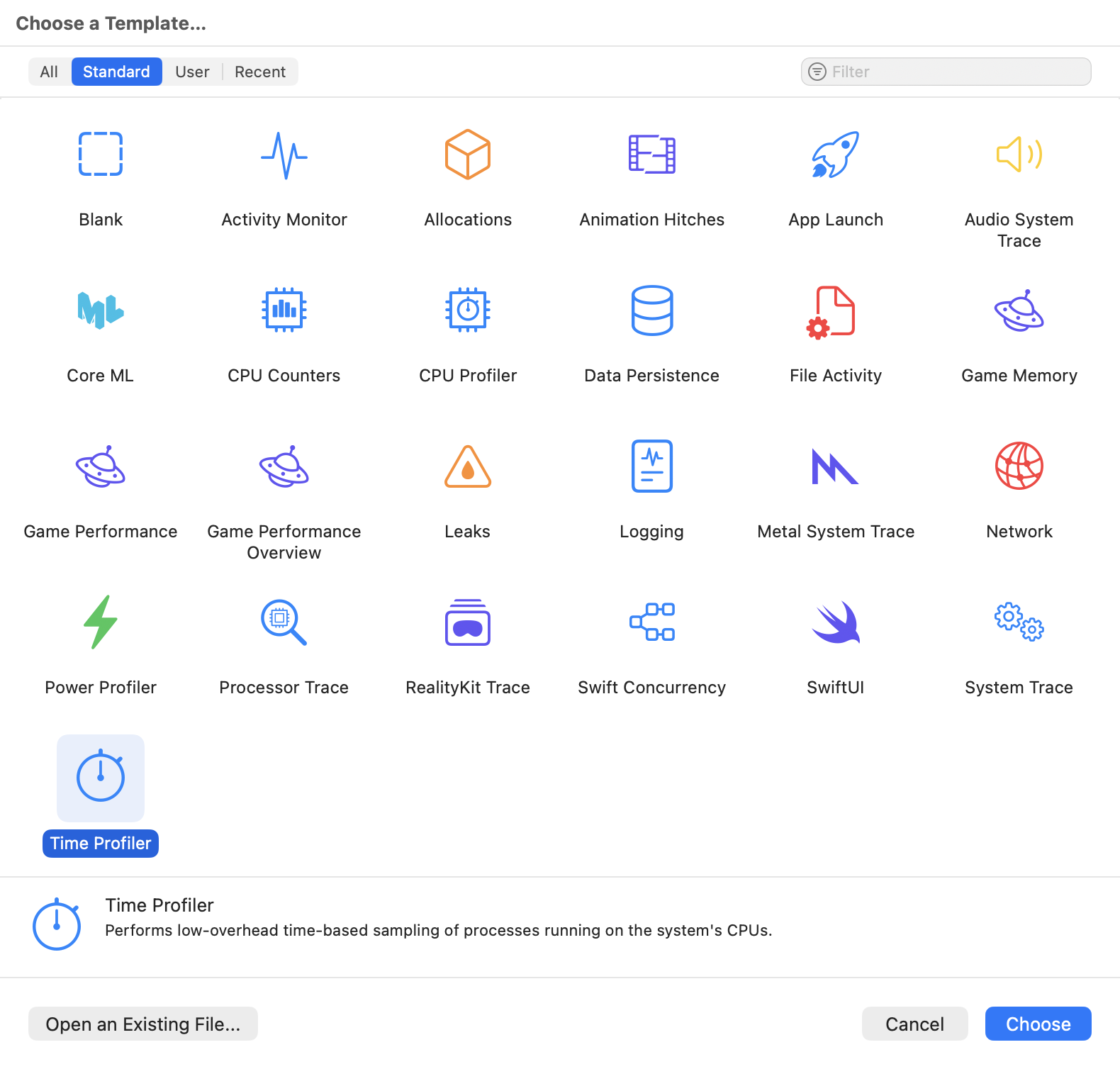Select the Power Profiler lightning icon
1120x1069 pixels.
(100, 622)
